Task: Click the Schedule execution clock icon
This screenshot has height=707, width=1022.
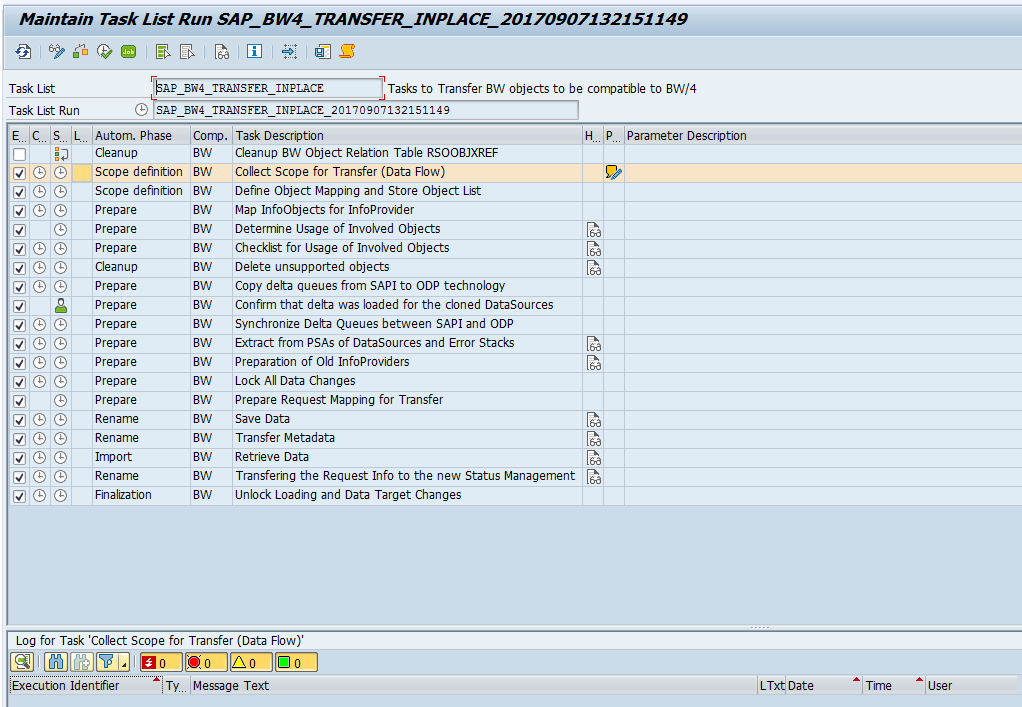Action: tap(103, 53)
